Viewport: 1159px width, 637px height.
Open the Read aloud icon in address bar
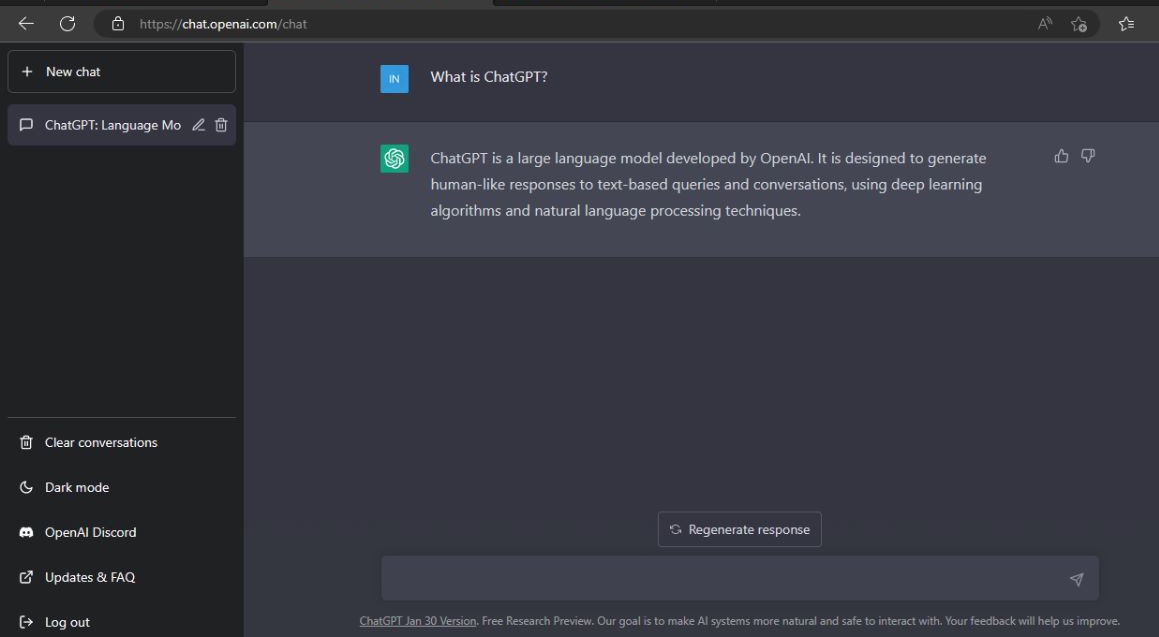click(x=1044, y=24)
